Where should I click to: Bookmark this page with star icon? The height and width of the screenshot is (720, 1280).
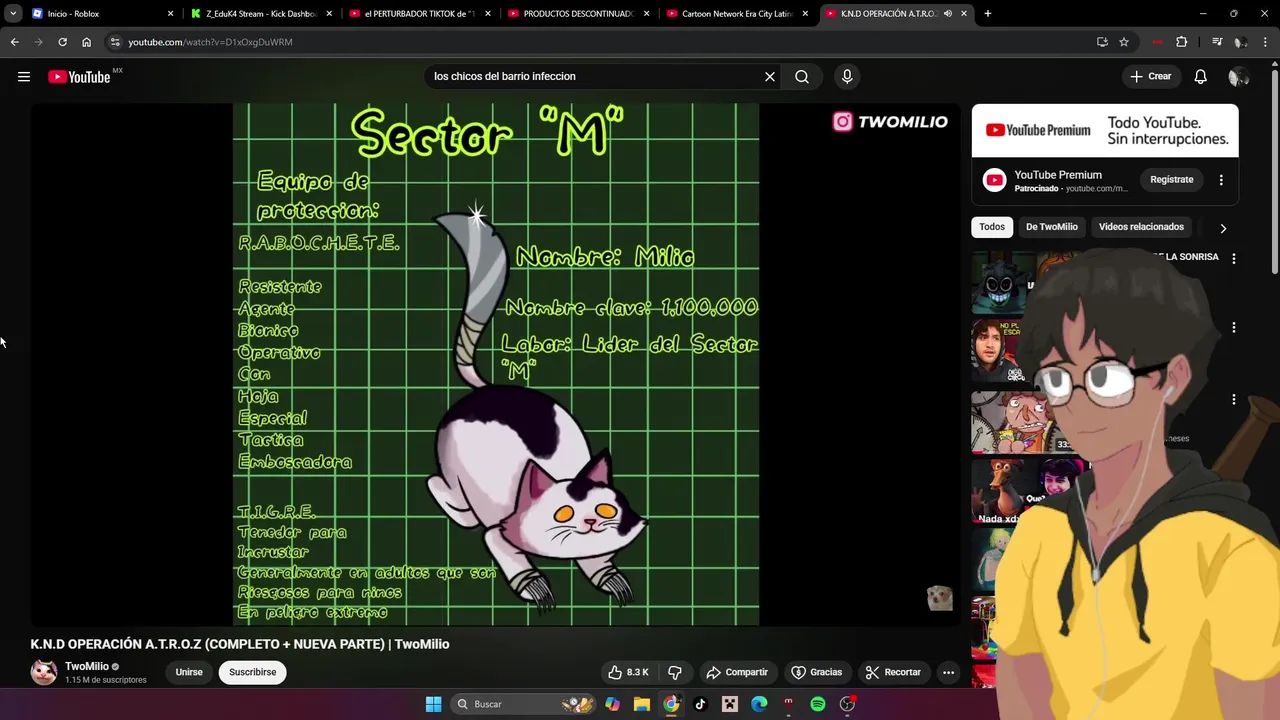[1124, 42]
